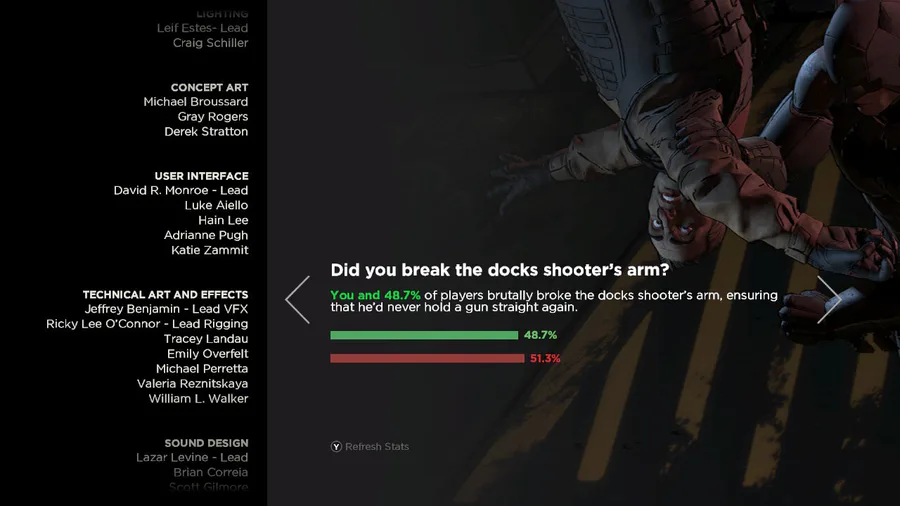900x506 pixels.
Task: Click the green 48.7% bar
Action: click(424, 336)
